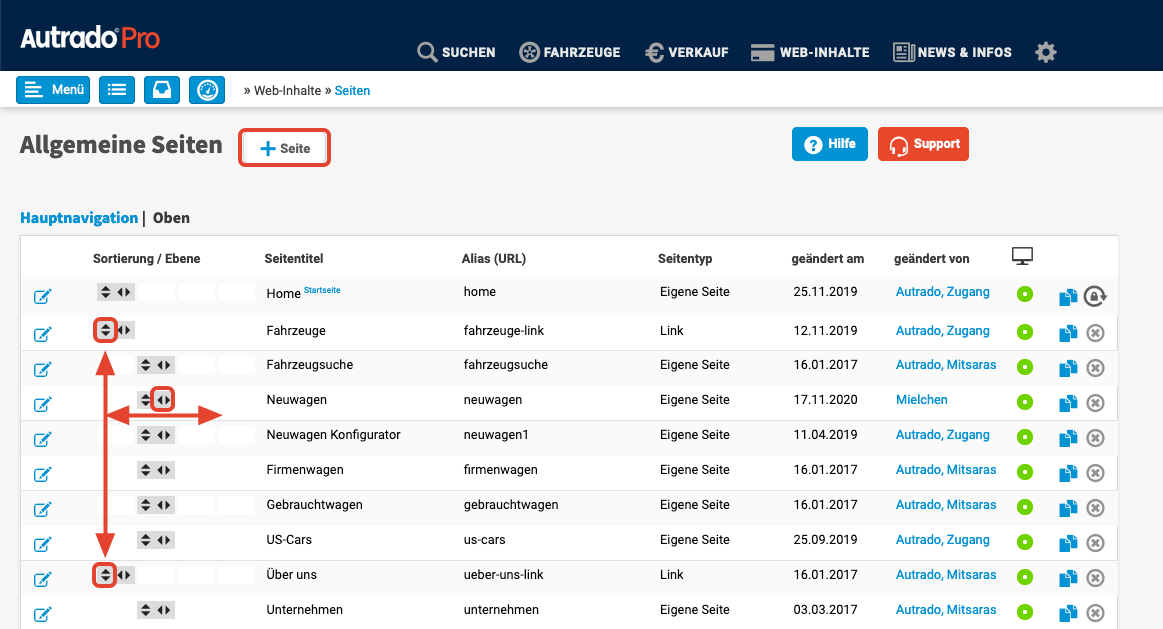Screen dimensions: 1163x629
Task: Copy the Fahrzeugsuche page using duplicate icon
Action: pos(1068,367)
